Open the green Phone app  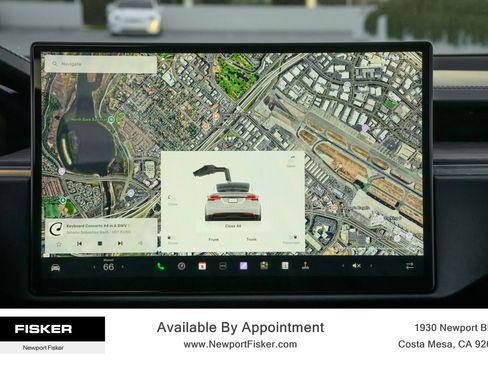[160, 266]
